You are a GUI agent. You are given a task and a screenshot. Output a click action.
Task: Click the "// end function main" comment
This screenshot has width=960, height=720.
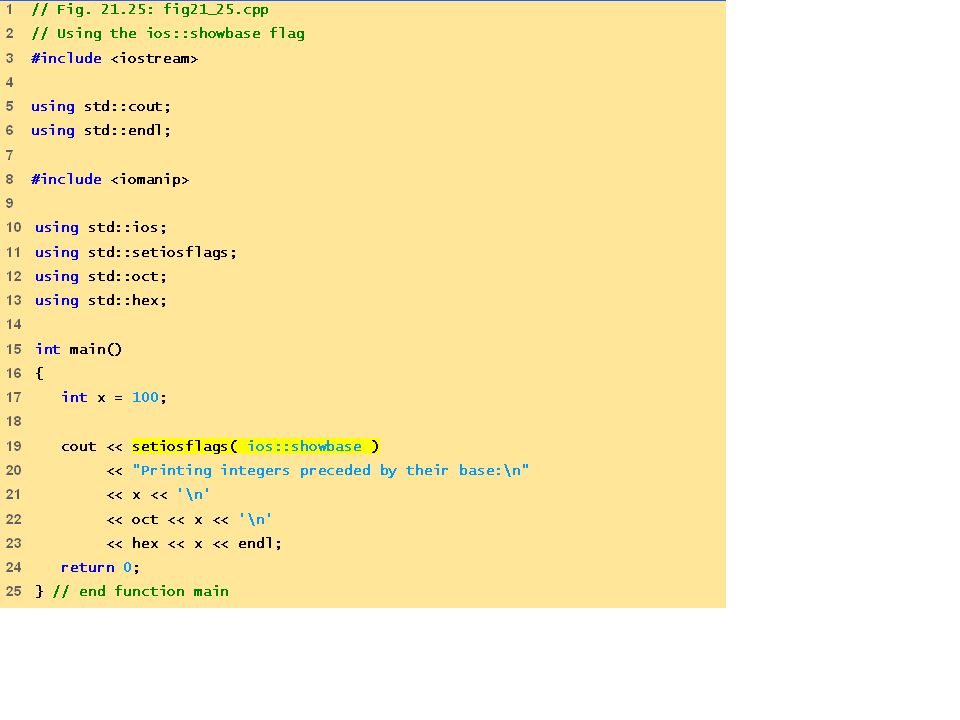(141, 591)
